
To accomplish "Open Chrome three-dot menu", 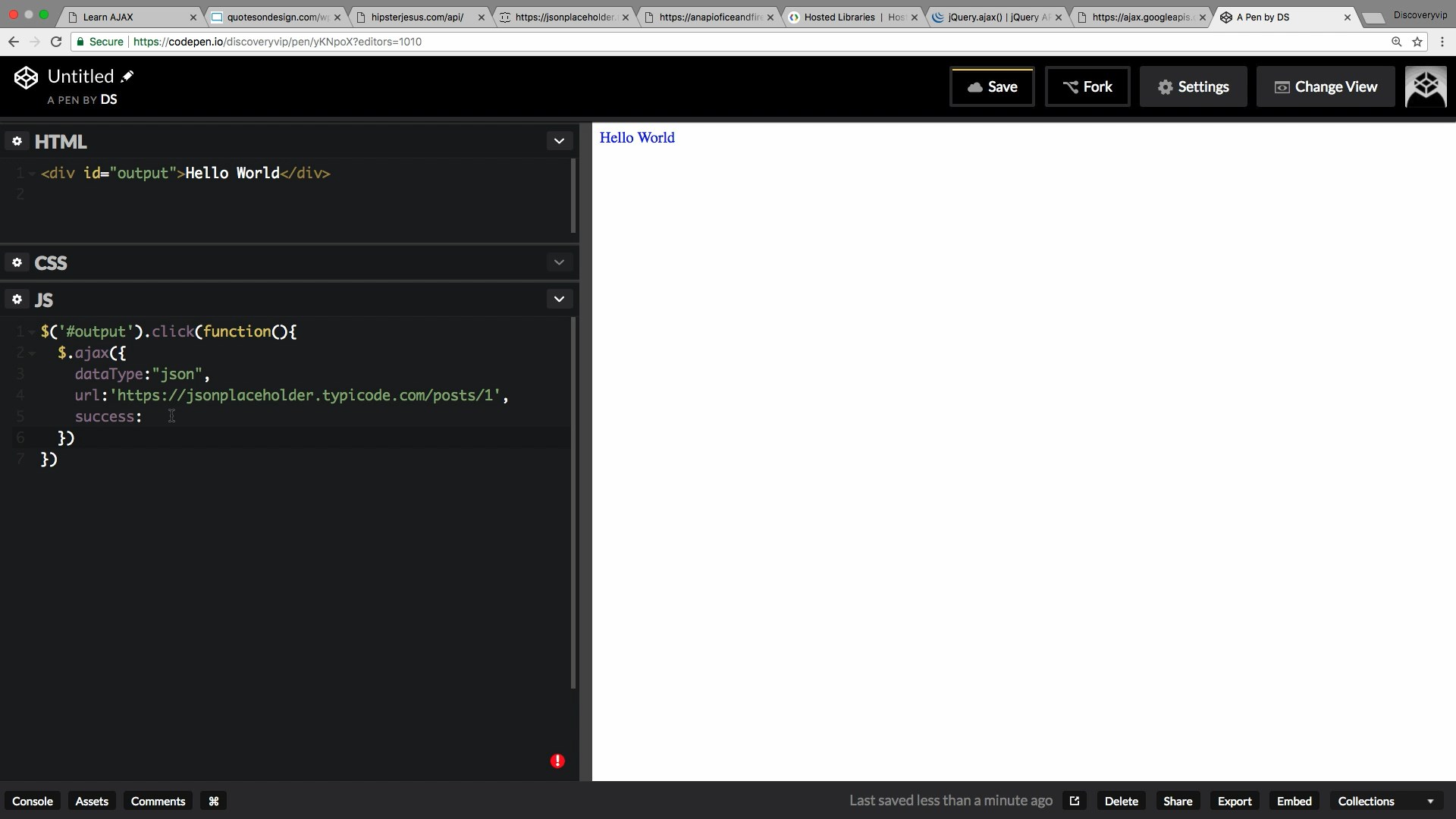I will tap(1442, 42).
